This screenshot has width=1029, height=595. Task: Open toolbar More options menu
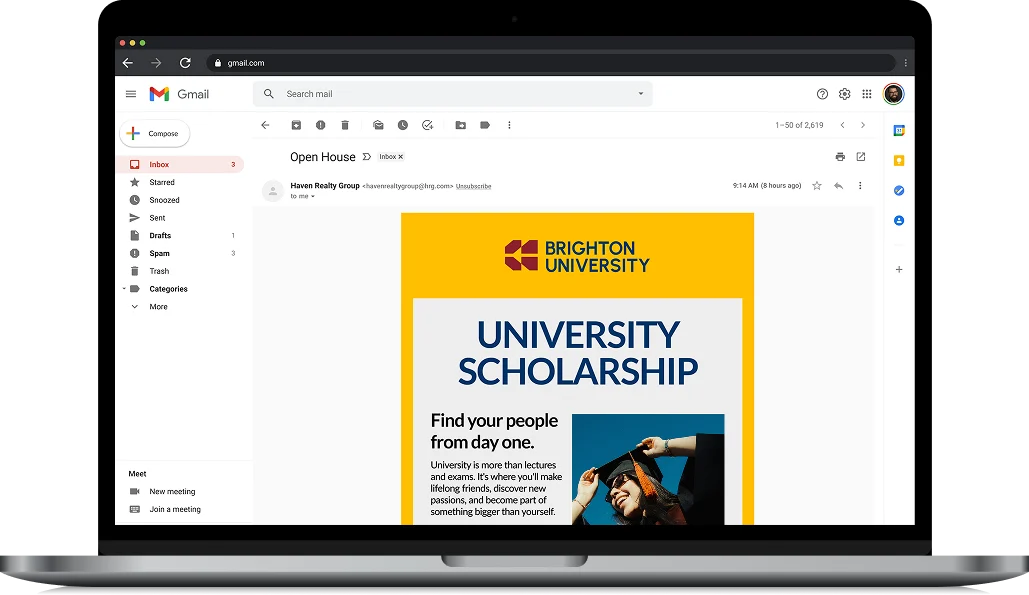pos(509,125)
